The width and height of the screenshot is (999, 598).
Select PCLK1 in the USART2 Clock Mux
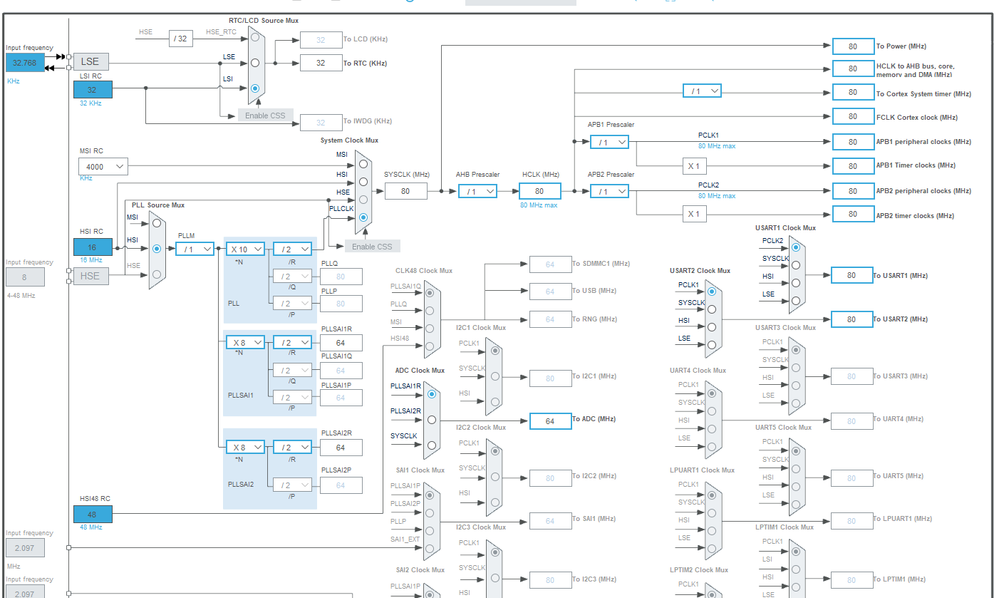coord(712,291)
